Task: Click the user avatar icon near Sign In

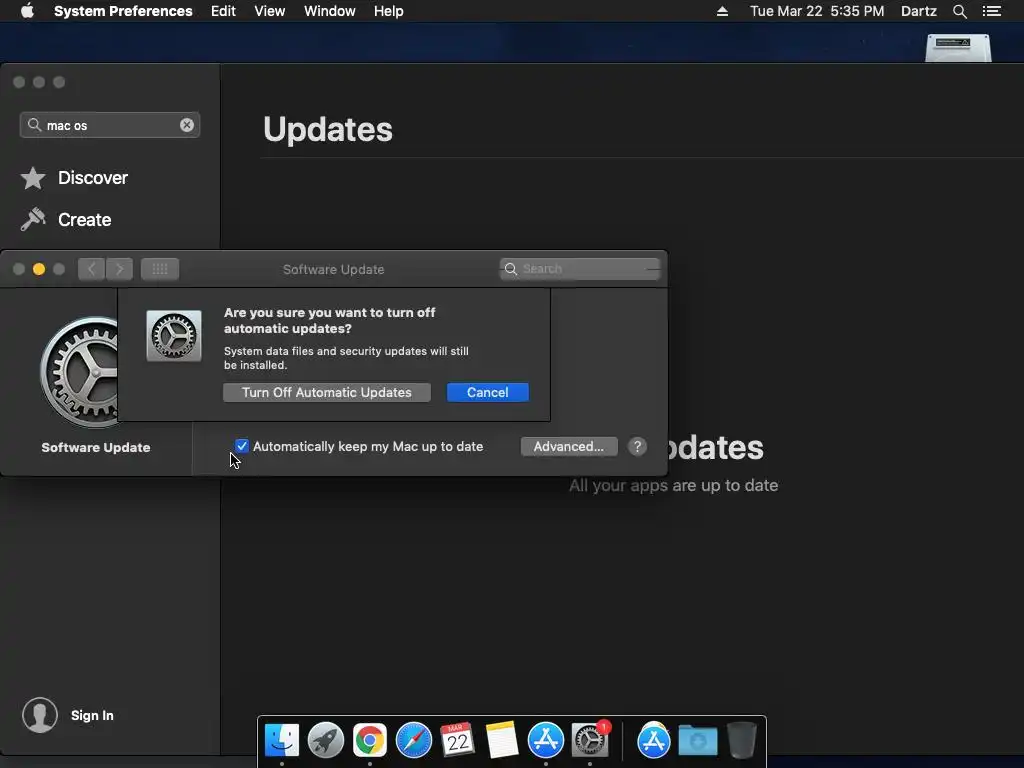Action: [x=40, y=714]
